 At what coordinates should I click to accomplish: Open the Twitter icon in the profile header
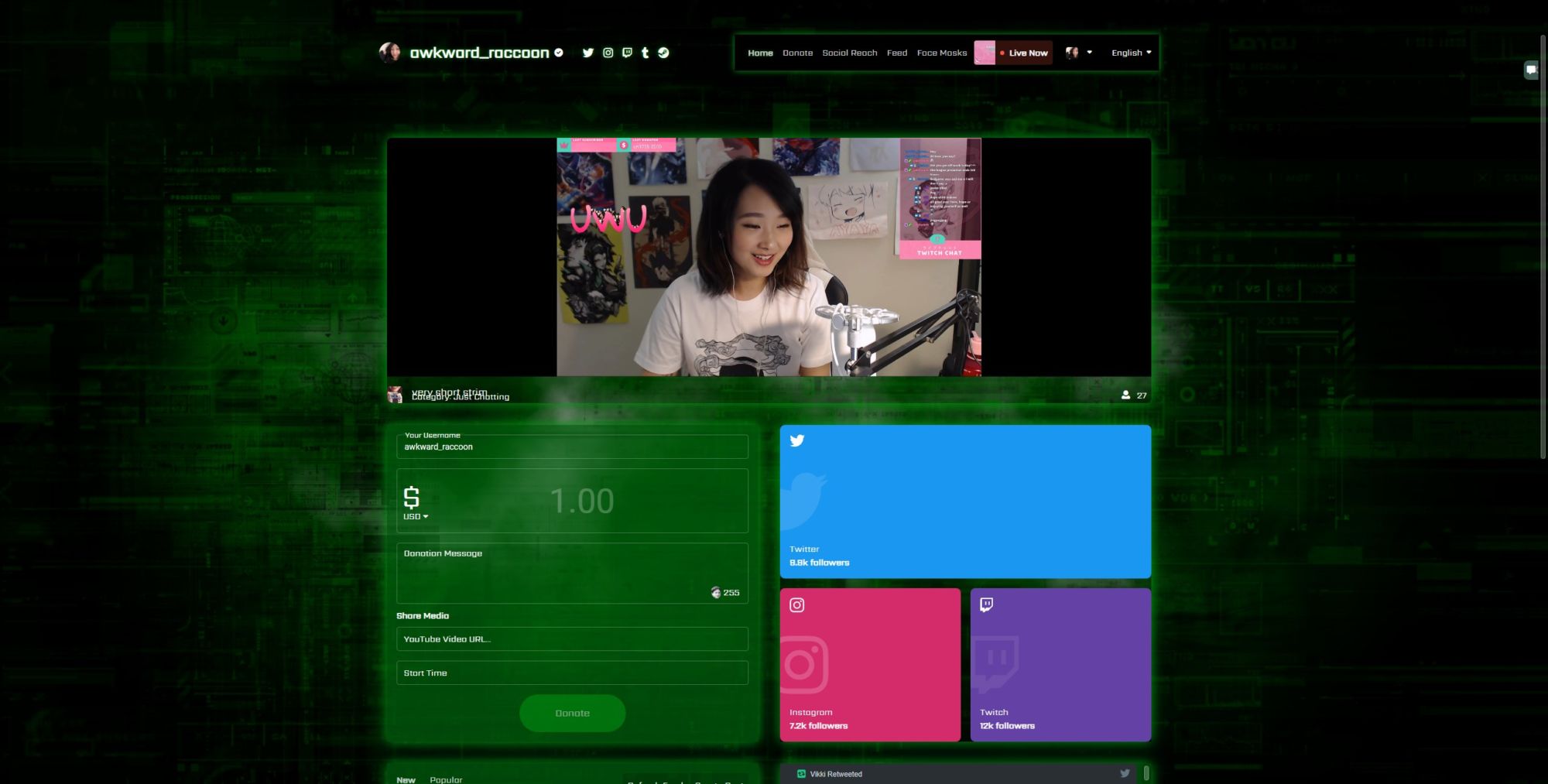(587, 53)
